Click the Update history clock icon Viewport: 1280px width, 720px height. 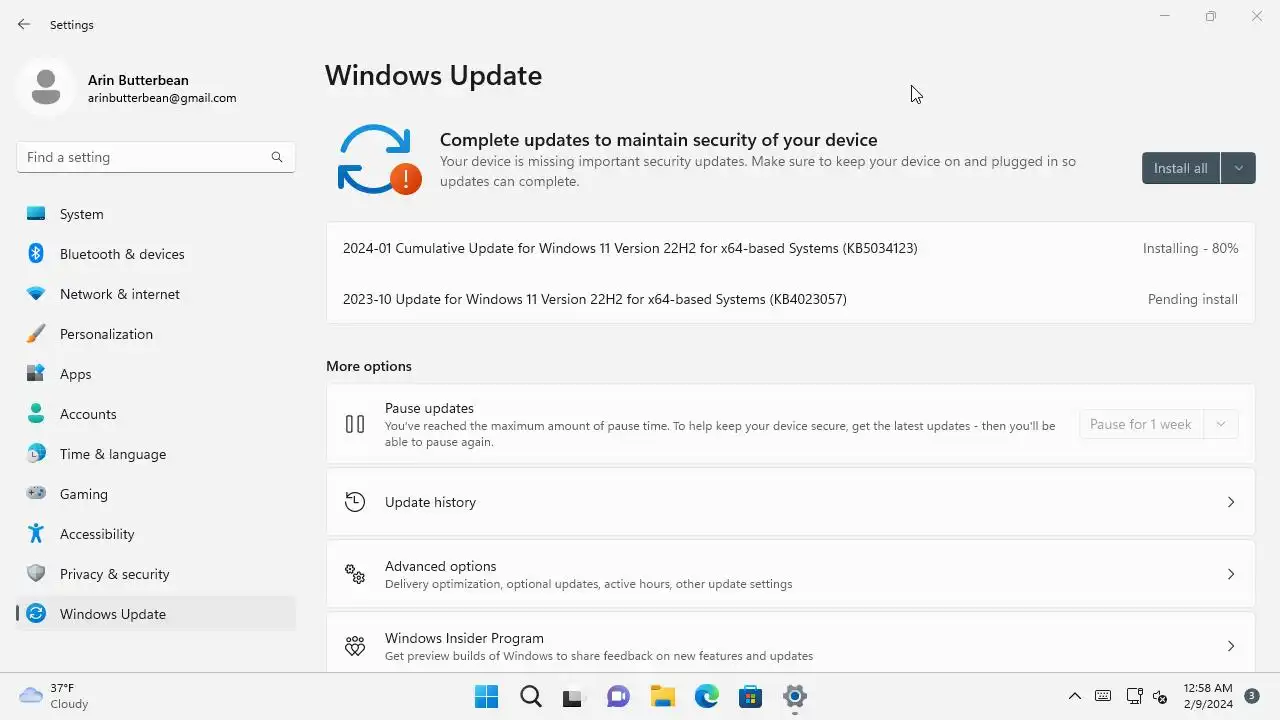pos(355,502)
